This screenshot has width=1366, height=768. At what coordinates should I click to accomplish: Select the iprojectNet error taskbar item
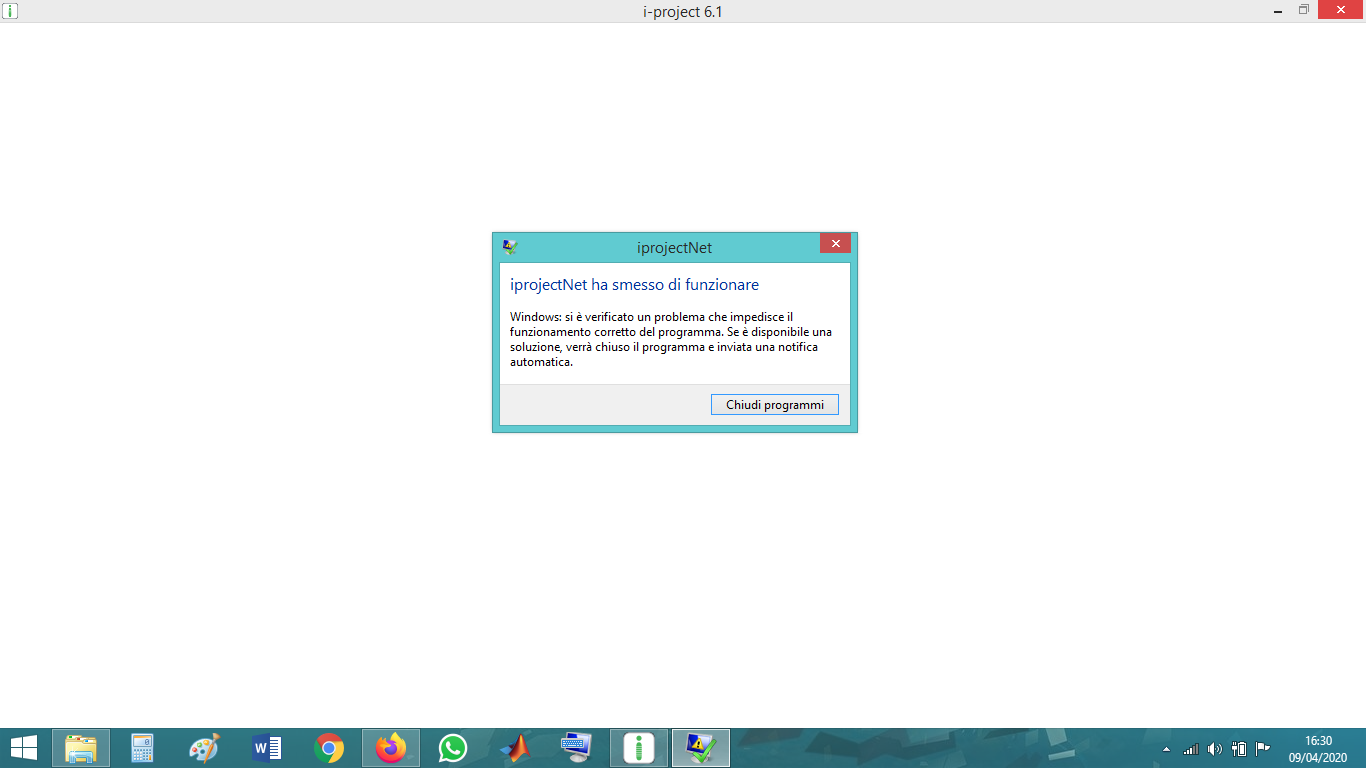point(701,748)
